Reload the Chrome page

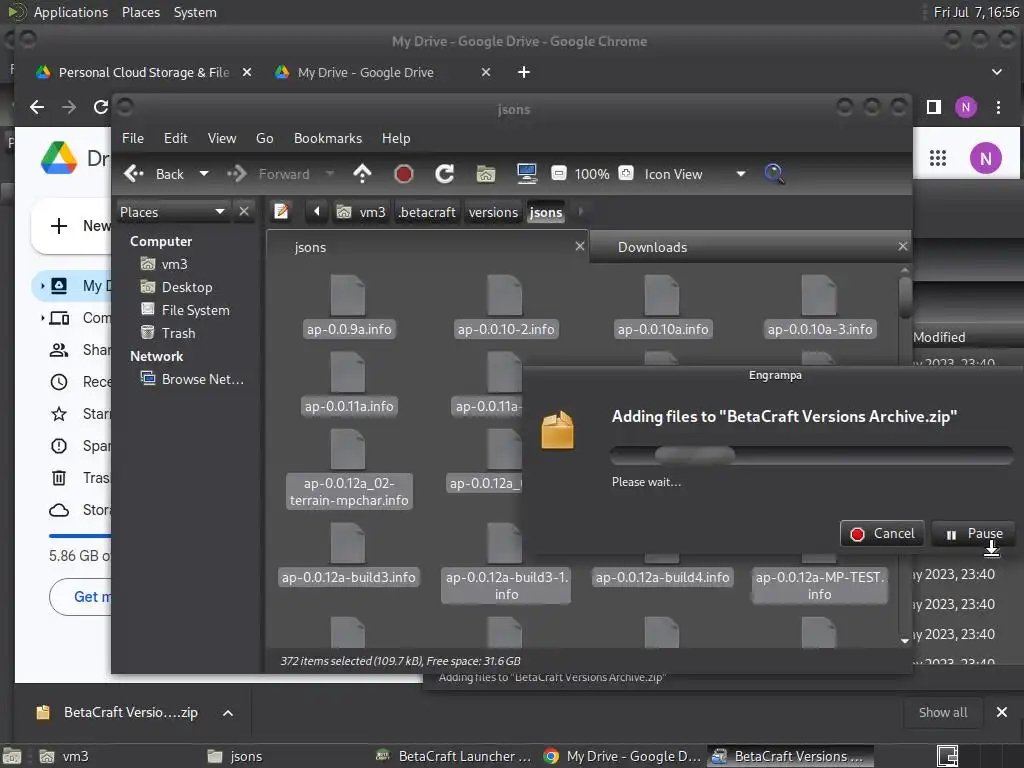[100, 107]
